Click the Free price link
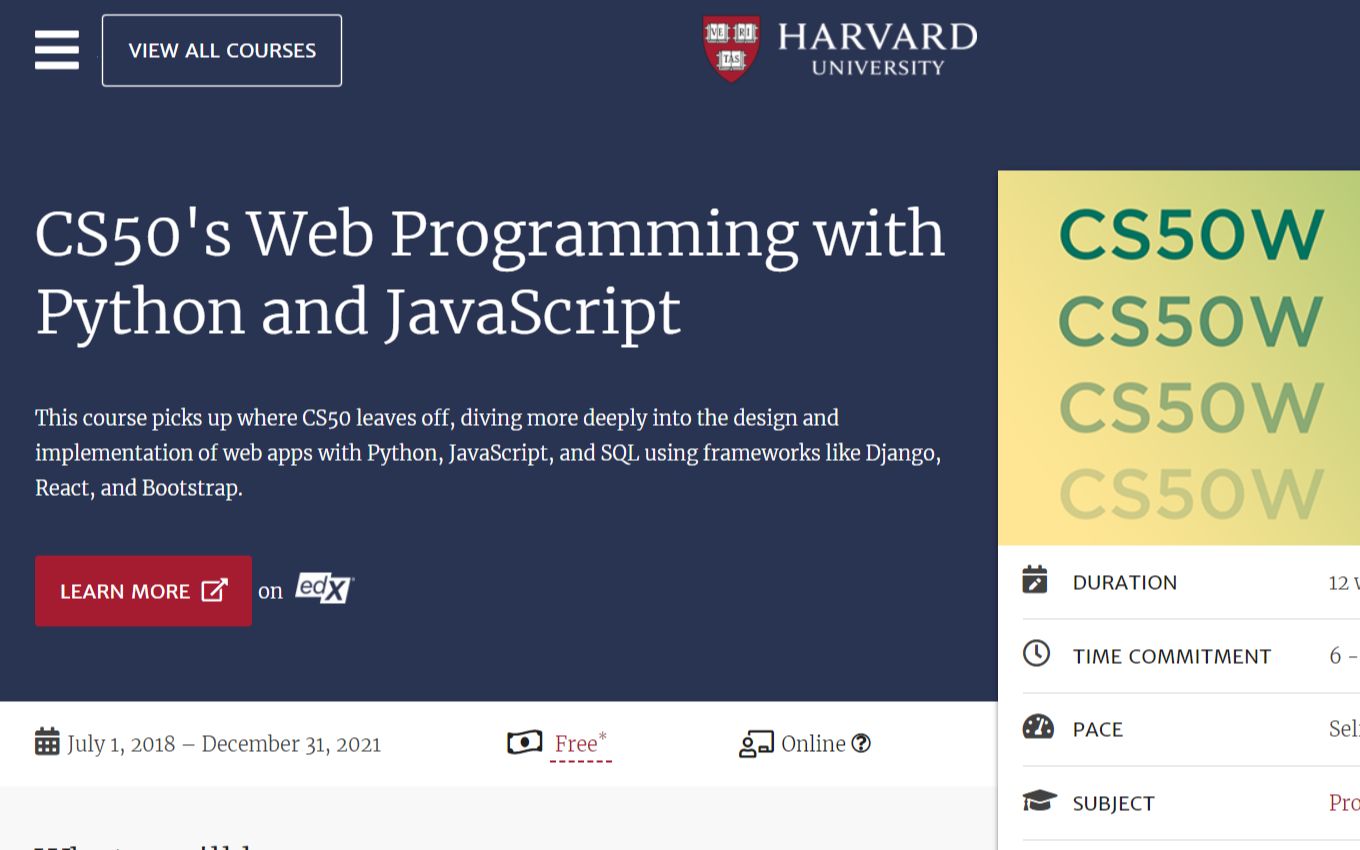 pyautogui.click(x=580, y=744)
